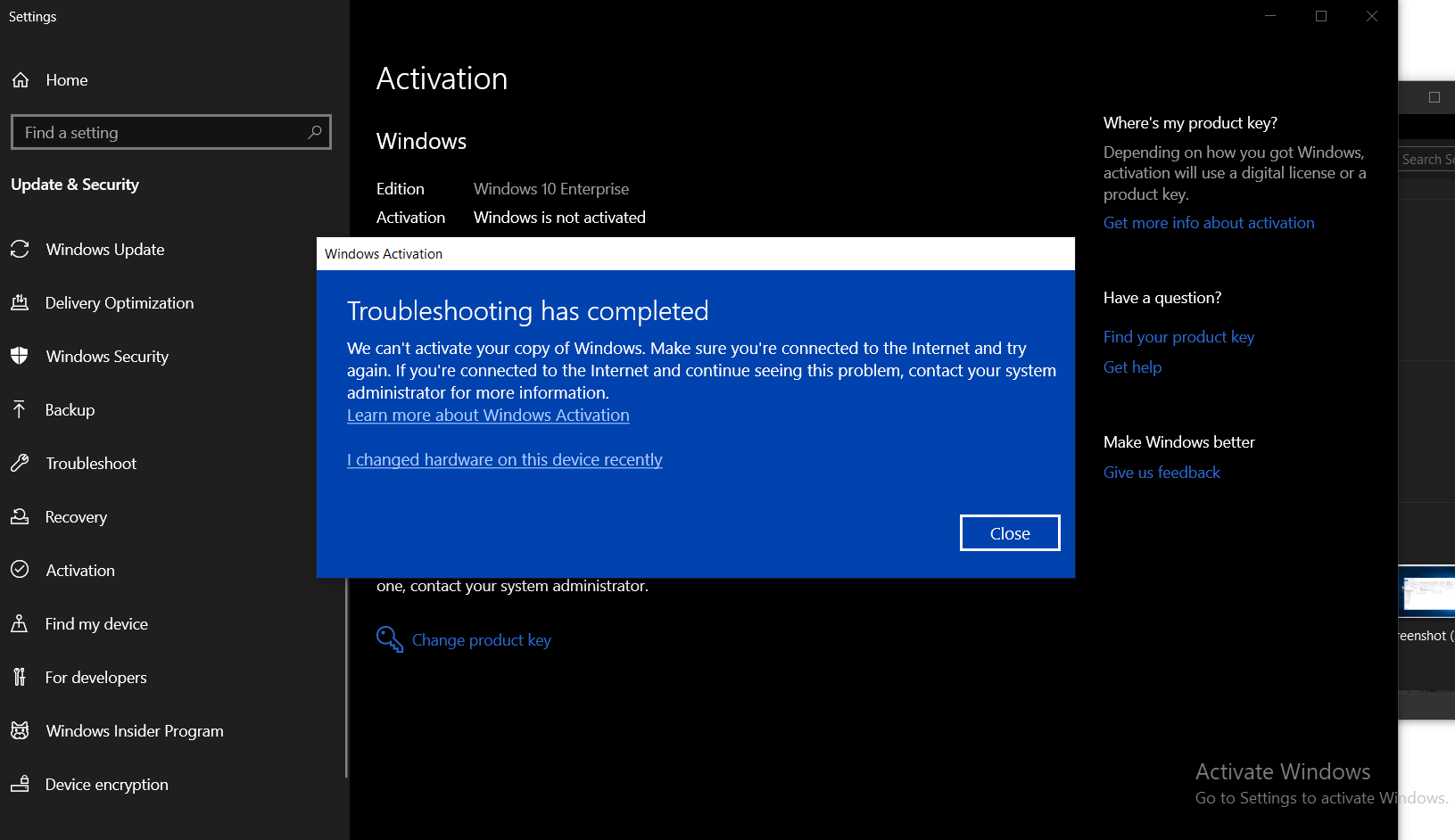Open Windows Insider Program settings
This screenshot has height=840, width=1455.
pyautogui.click(x=135, y=731)
